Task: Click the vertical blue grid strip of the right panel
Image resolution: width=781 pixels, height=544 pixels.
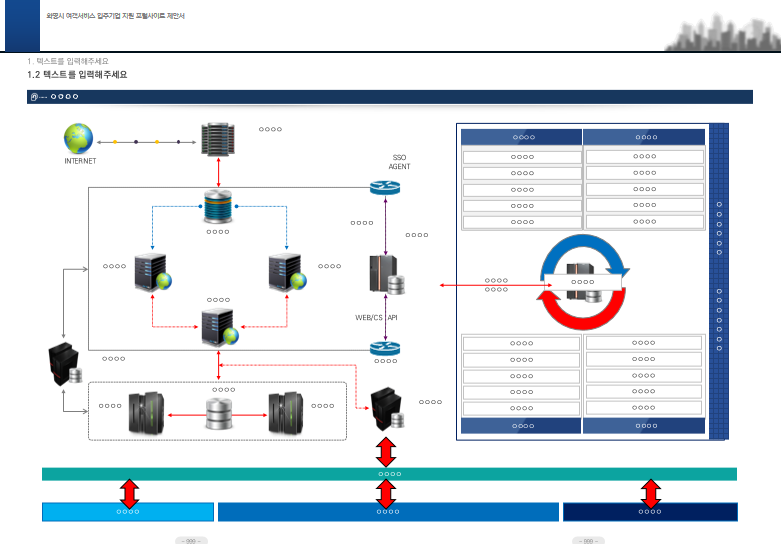Action: click(719, 281)
